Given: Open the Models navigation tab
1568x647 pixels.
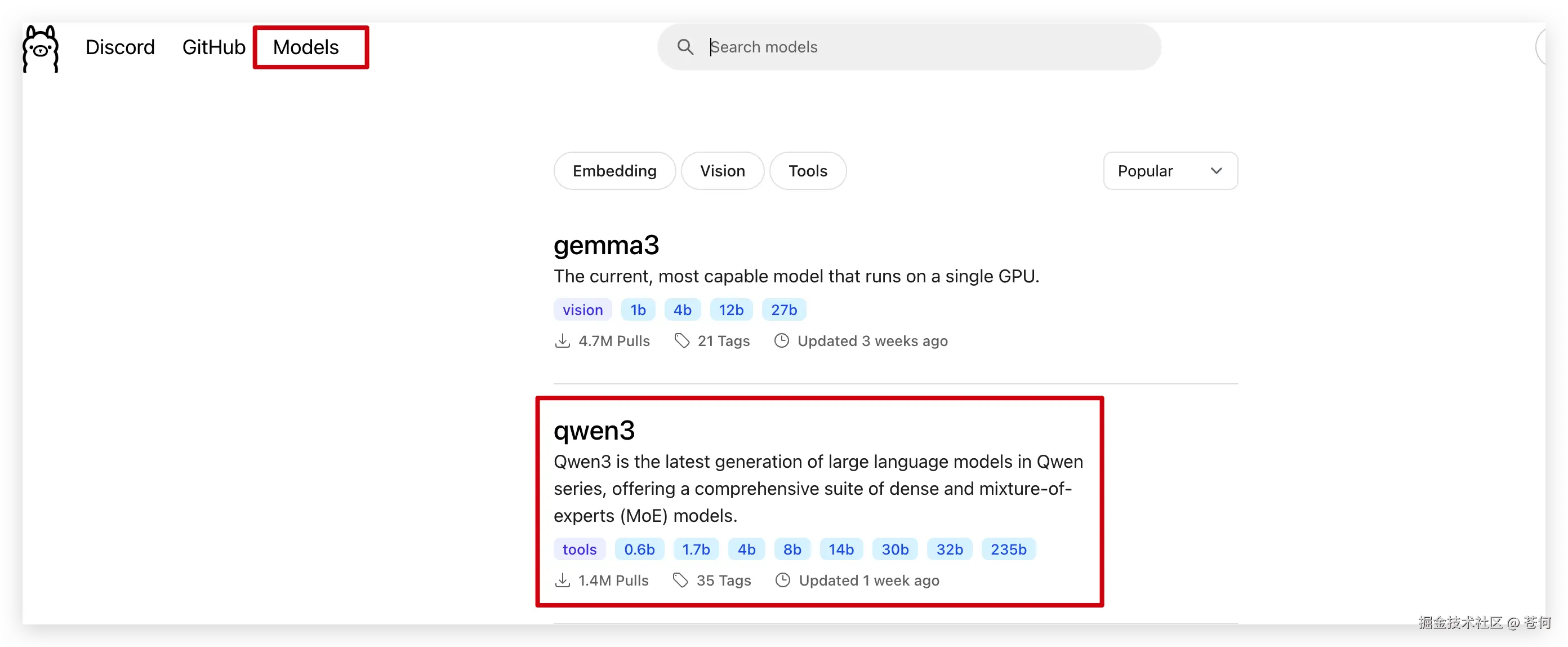Looking at the screenshot, I should 306,47.
